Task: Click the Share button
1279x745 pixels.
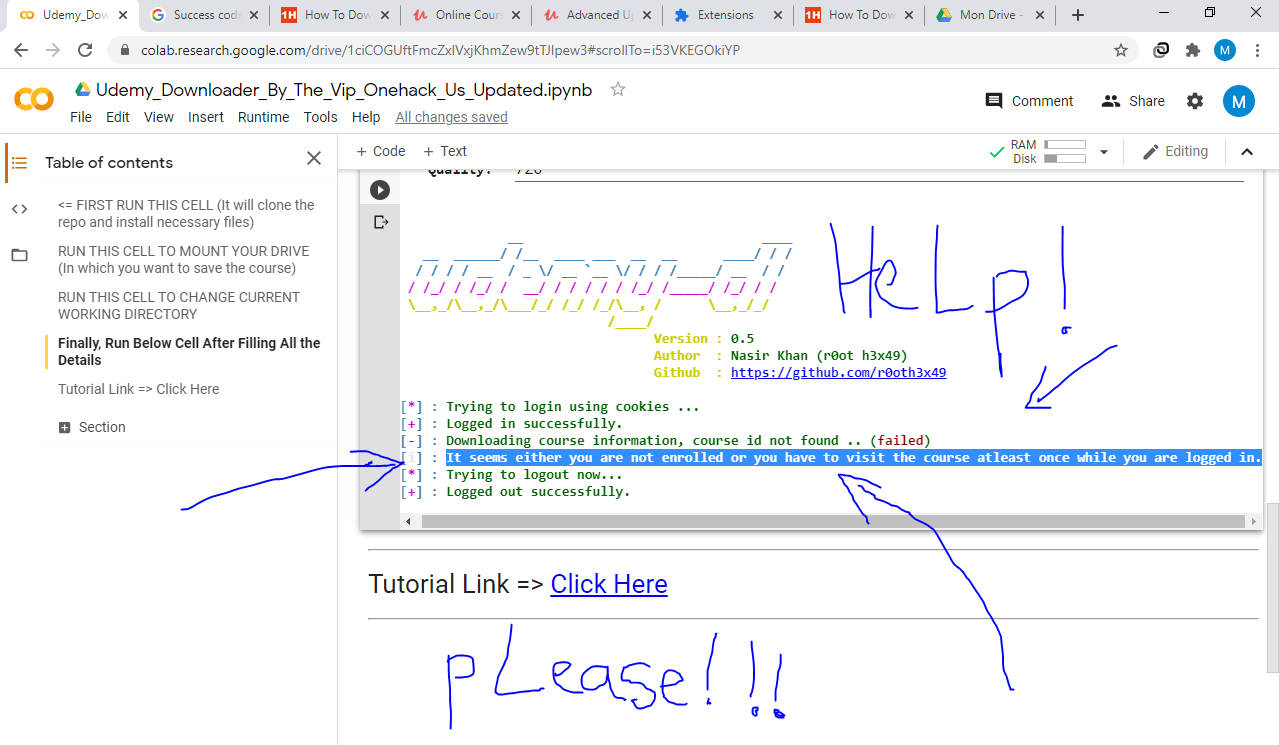Action: (1133, 101)
